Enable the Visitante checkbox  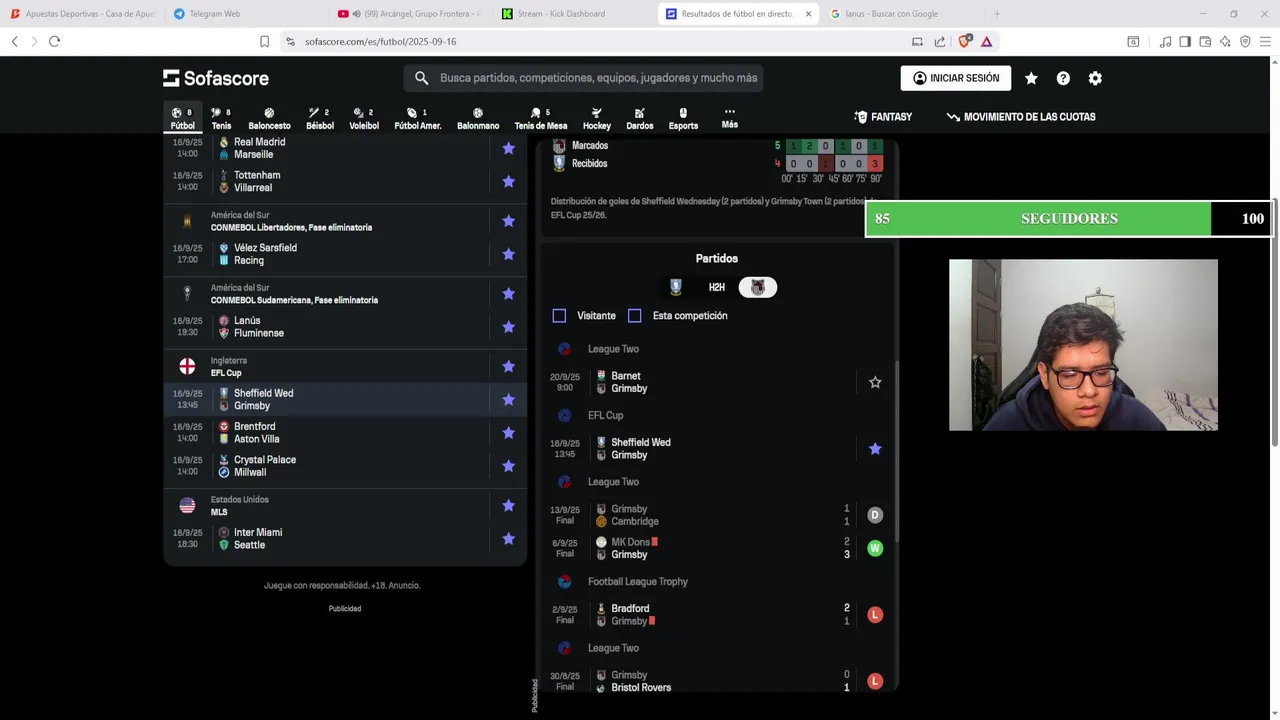click(559, 316)
